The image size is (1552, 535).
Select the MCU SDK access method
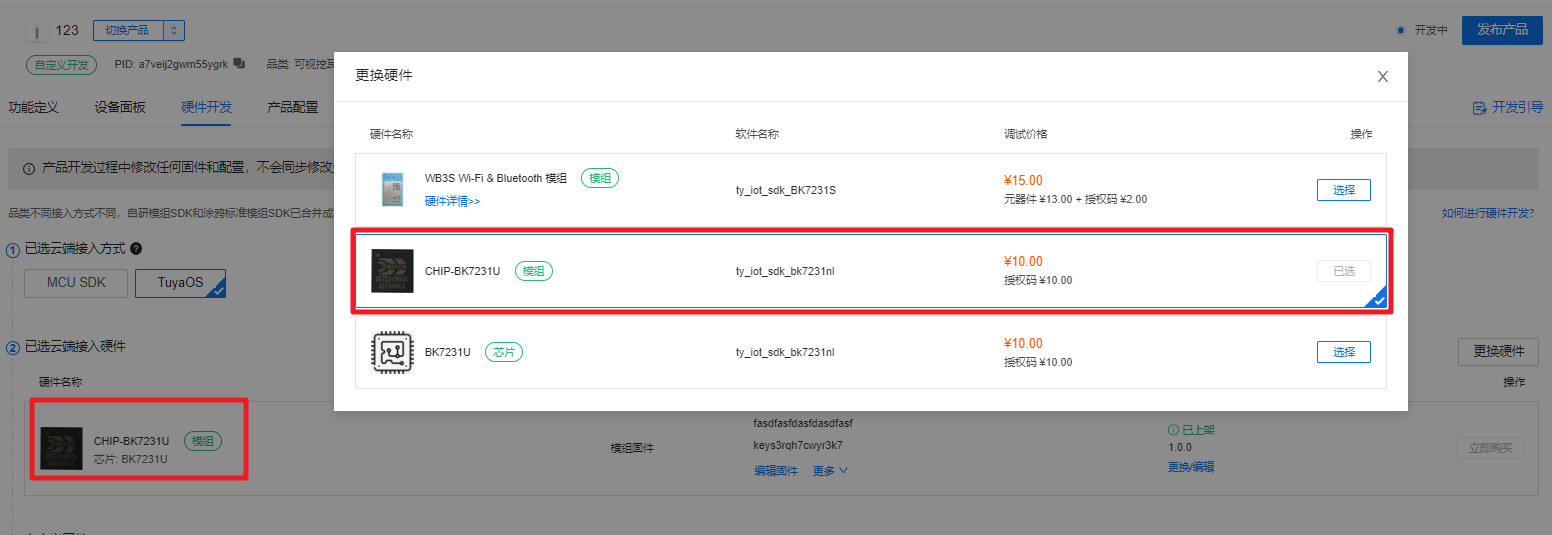(x=76, y=283)
